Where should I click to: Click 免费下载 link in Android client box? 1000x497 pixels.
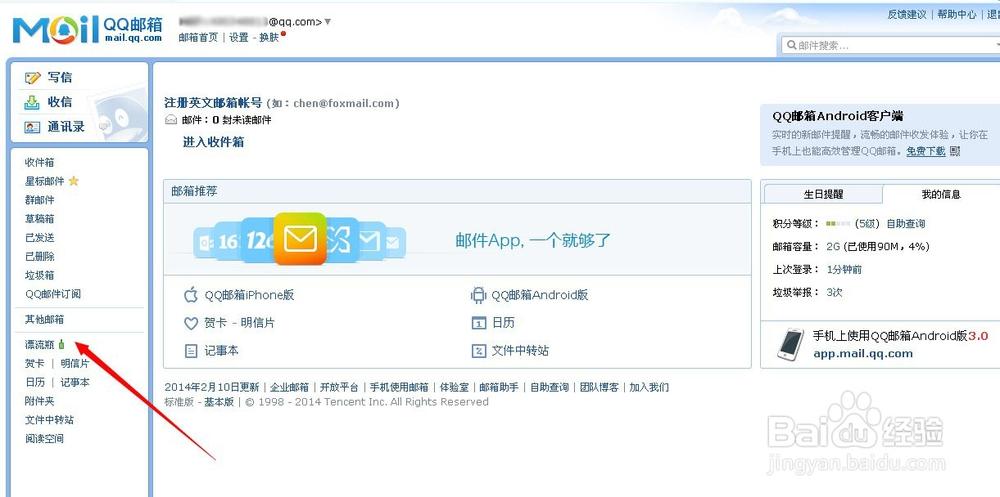pos(926,151)
